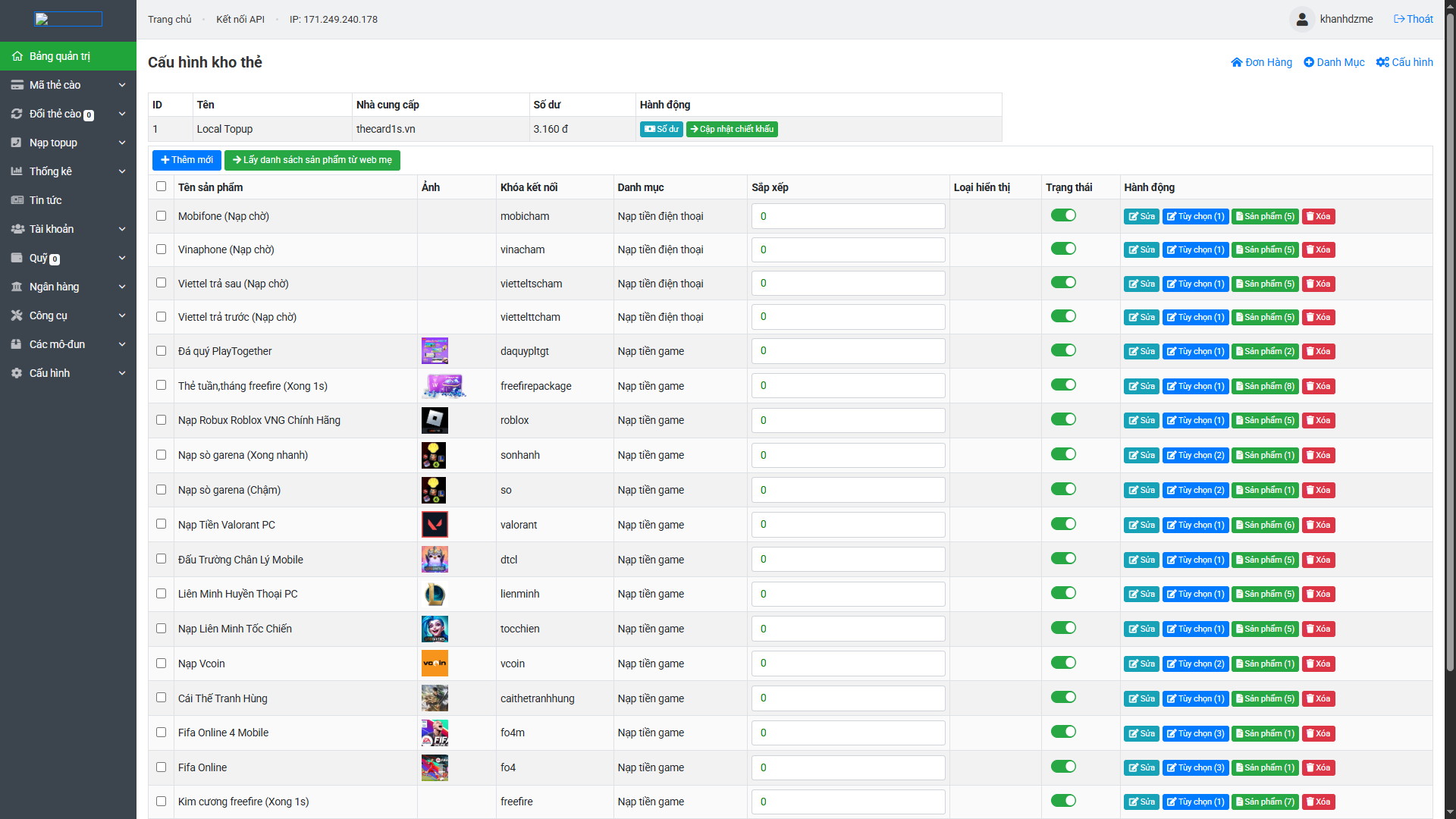Click Số dư button for Local Topup
Viewport: 1456px width, 819px height.
tap(661, 129)
